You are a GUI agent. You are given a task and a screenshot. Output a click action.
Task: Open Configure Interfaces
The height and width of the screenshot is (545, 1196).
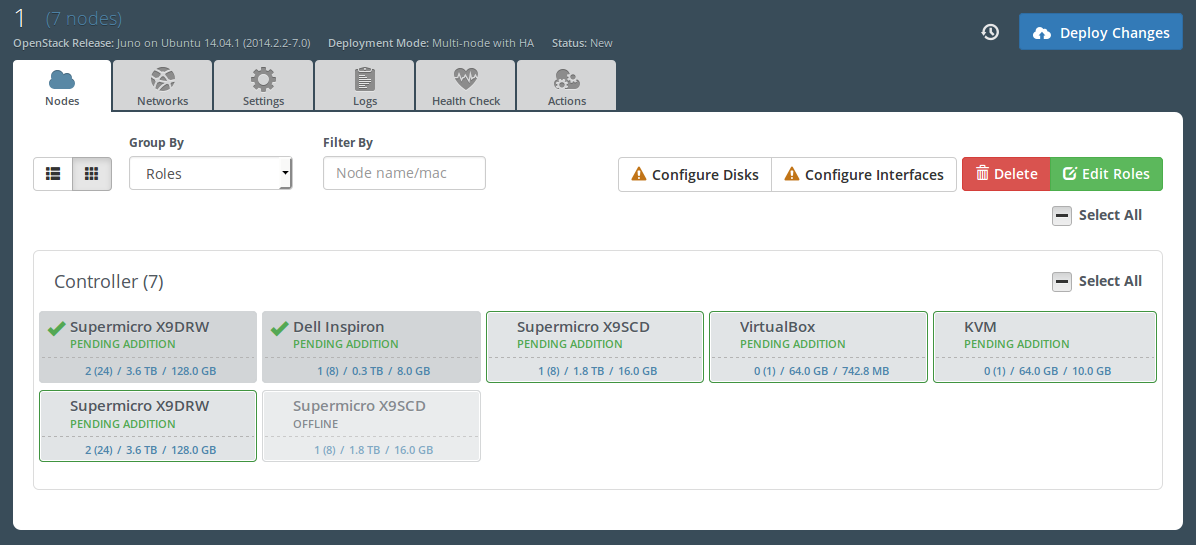point(864,174)
